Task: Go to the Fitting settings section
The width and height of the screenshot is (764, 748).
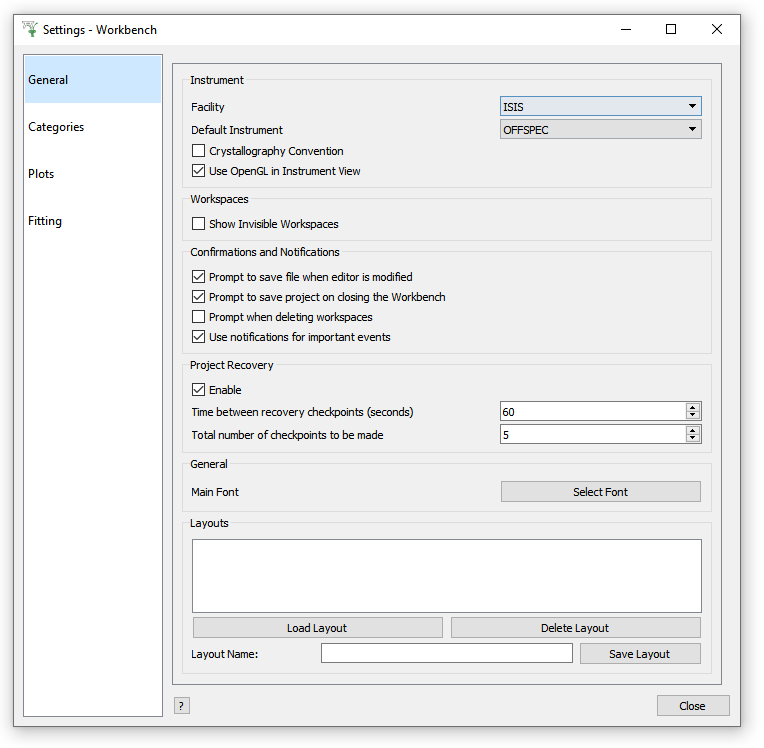Action: click(x=45, y=221)
